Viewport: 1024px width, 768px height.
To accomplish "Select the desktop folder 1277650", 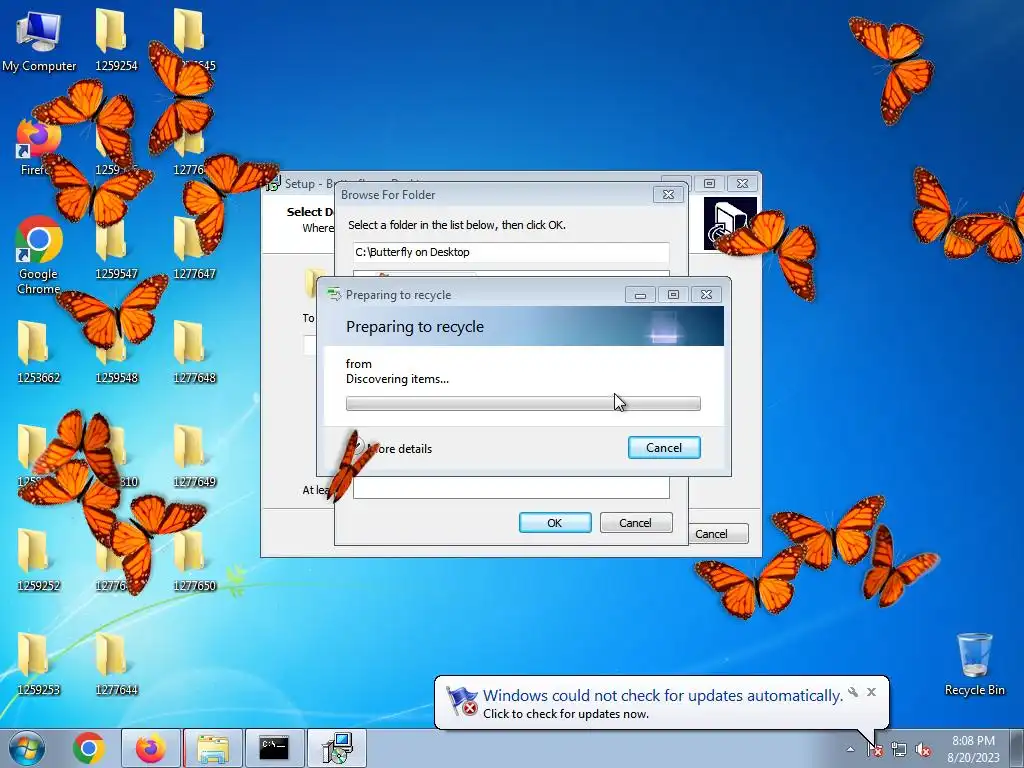I will pyautogui.click(x=194, y=560).
